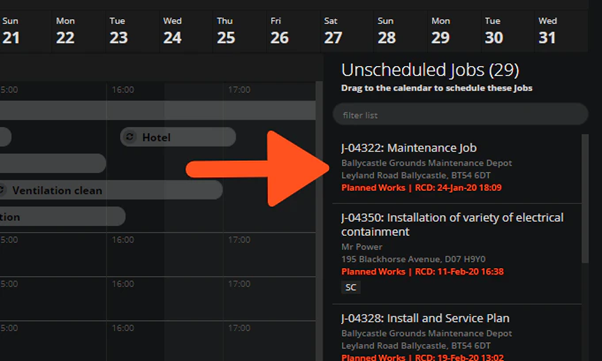This screenshot has width=602, height=361.
Task: Select Saturday 27 in the date header
Action: coord(347,31)
